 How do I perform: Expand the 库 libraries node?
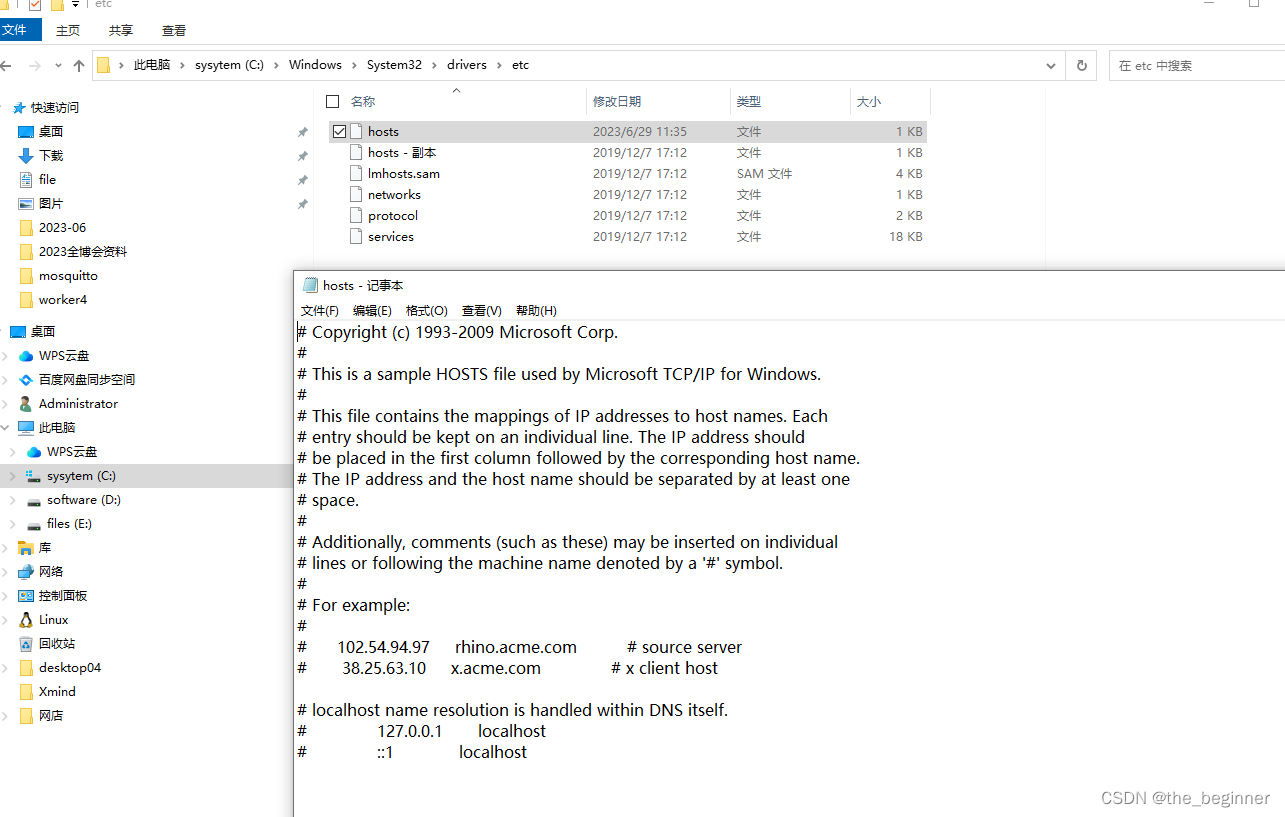point(4,548)
